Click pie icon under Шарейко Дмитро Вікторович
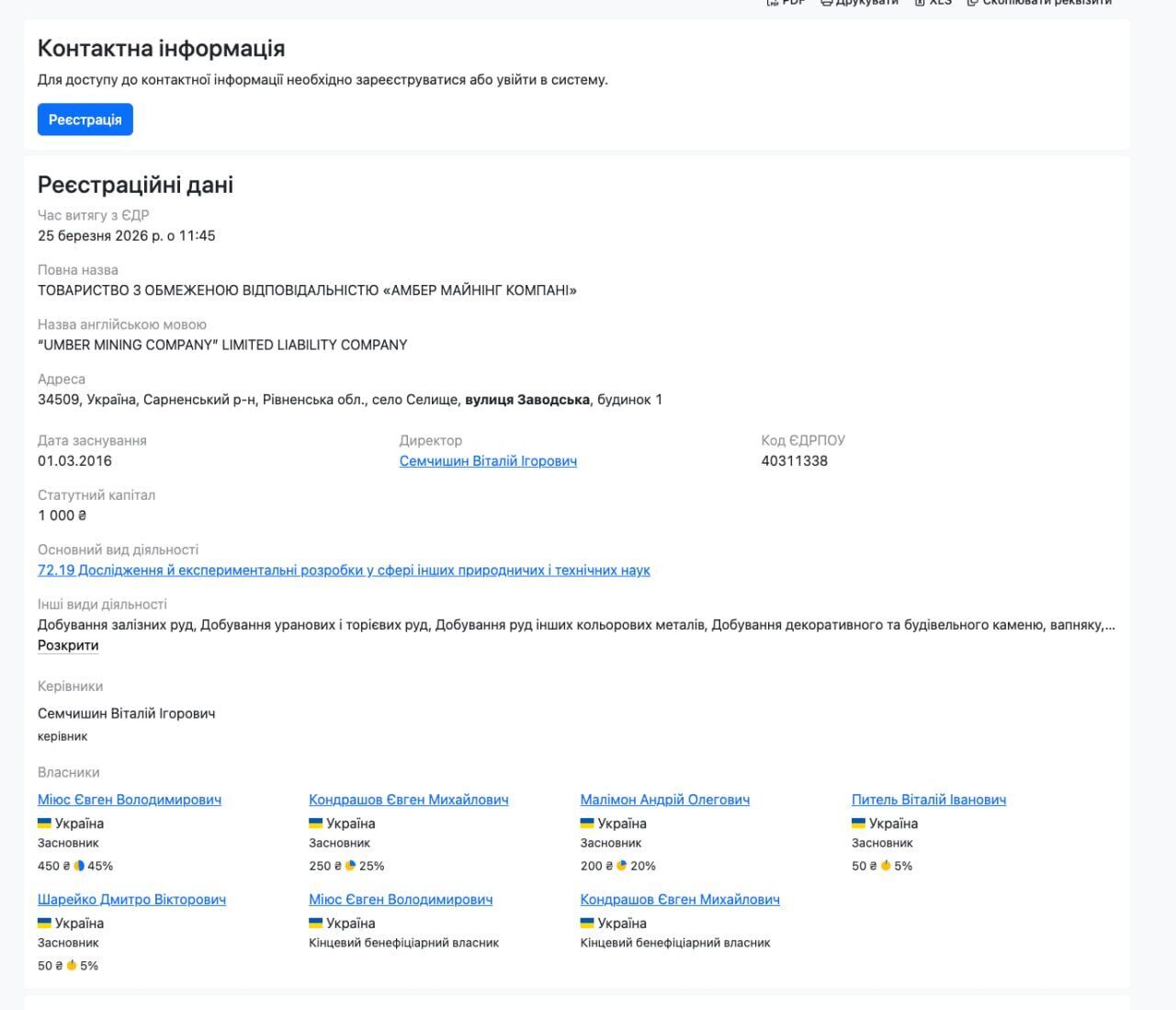 pos(72,966)
